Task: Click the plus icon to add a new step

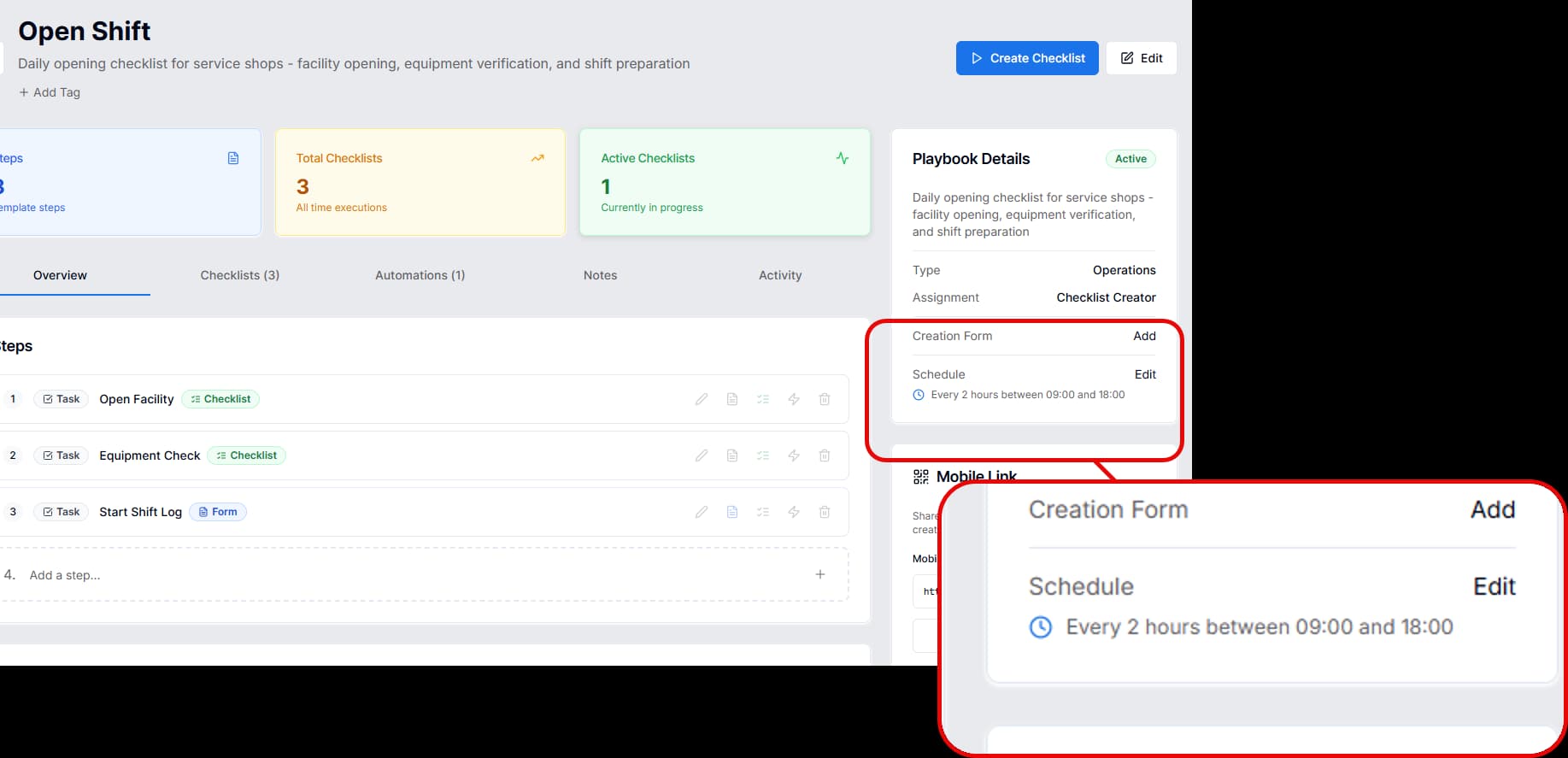Action: click(x=819, y=573)
